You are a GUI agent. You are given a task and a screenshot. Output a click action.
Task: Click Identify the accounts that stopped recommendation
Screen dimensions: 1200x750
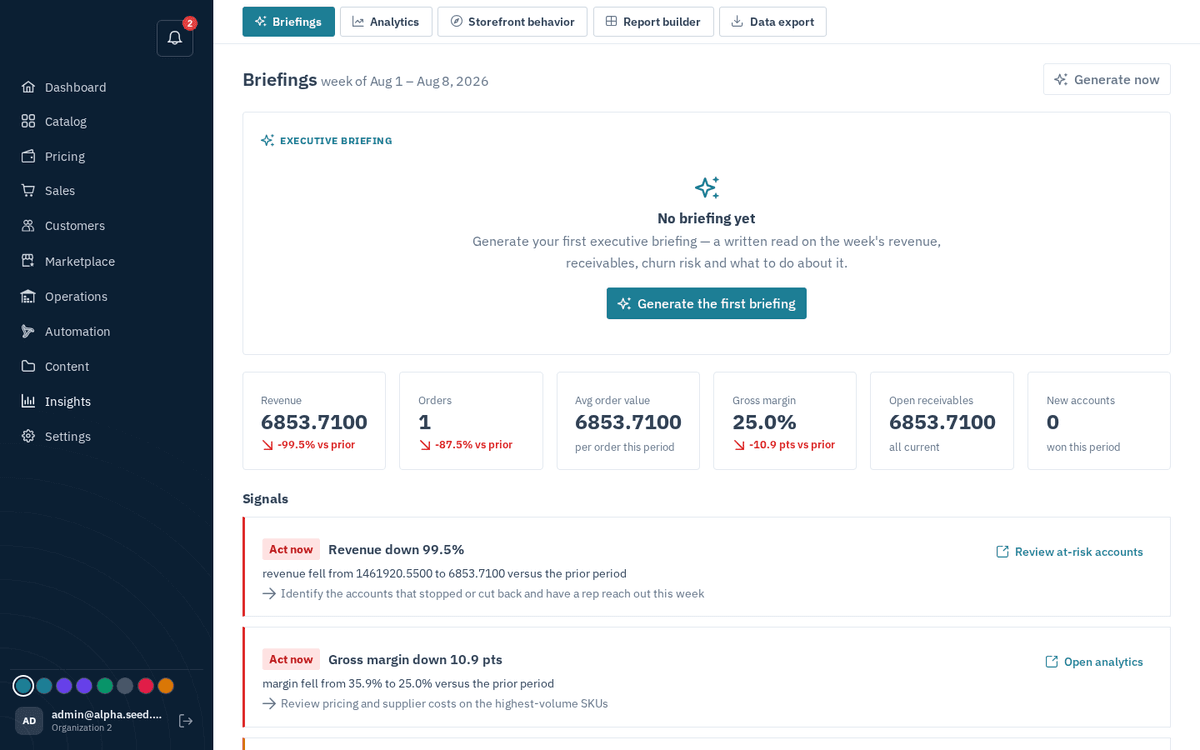pos(492,594)
